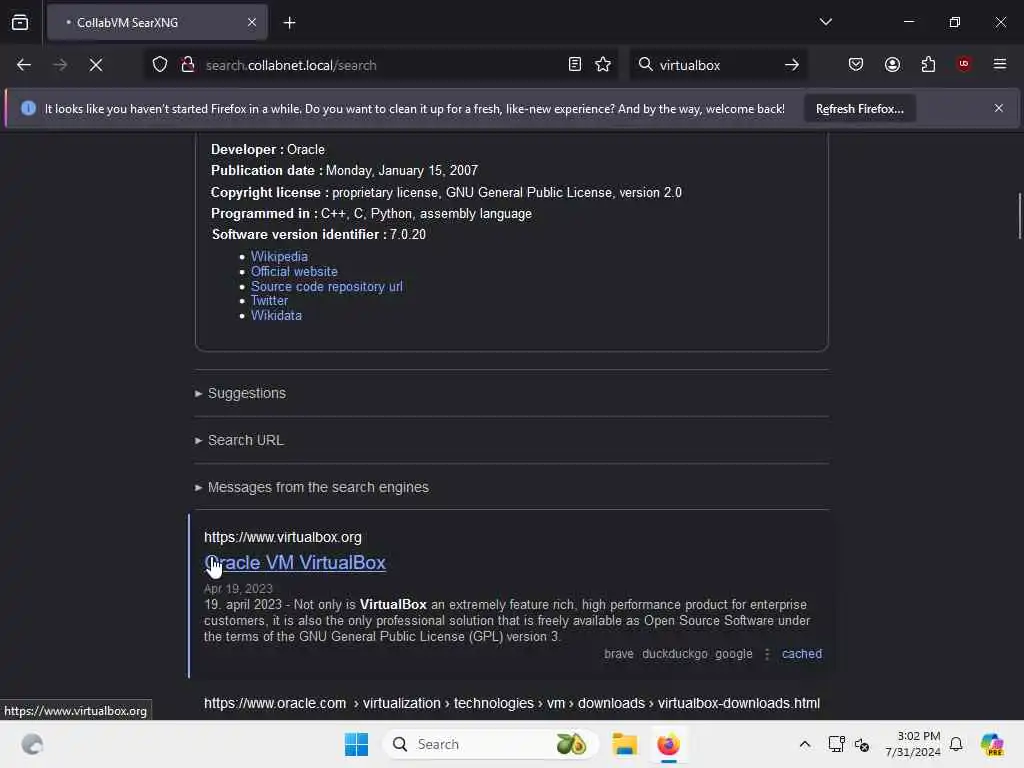
Task: Click the page vertical scrollbar thumb
Action: click(x=1019, y=216)
